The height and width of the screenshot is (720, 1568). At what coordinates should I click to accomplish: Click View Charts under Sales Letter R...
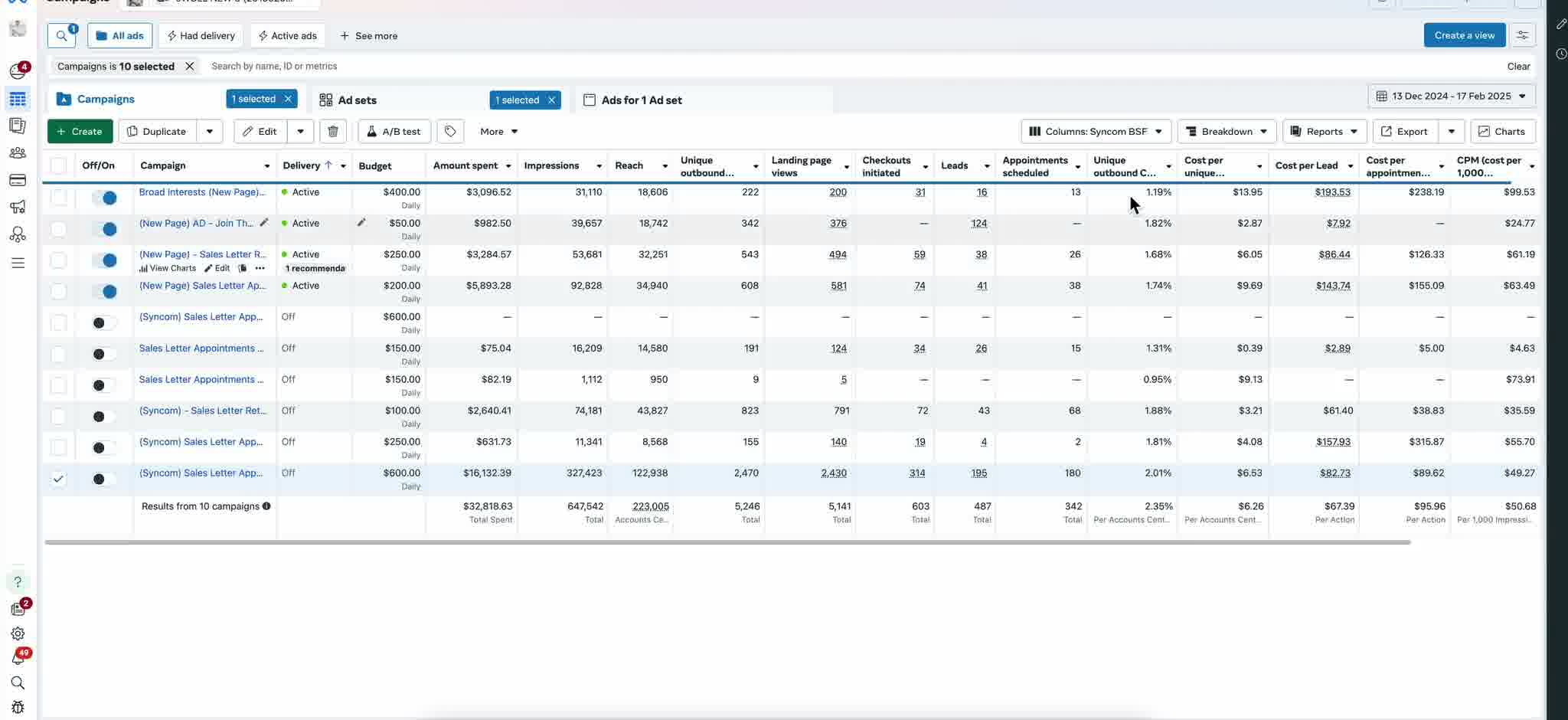coord(168,268)
